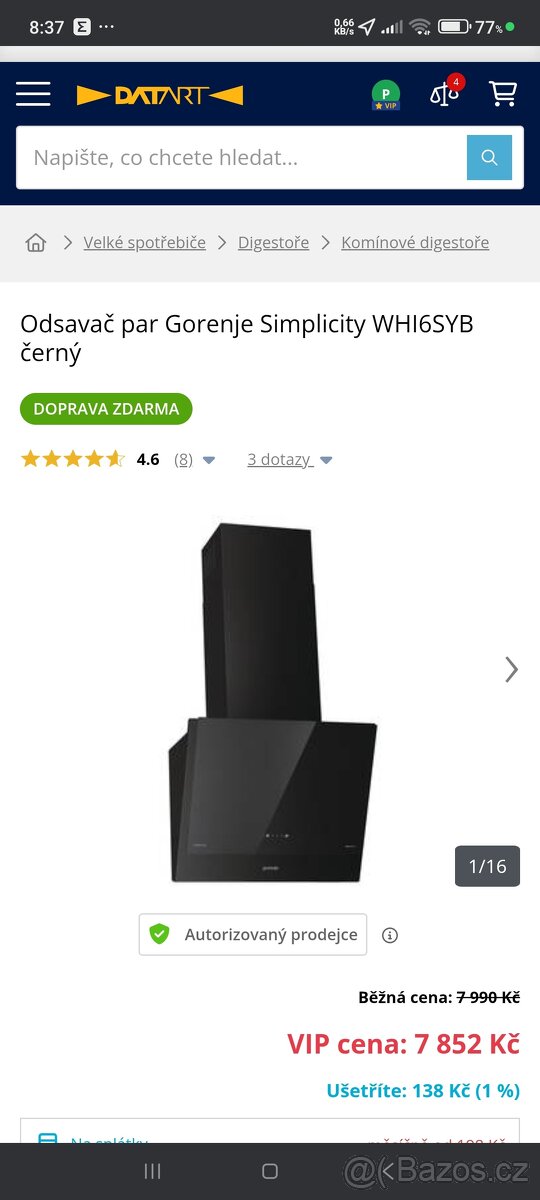Expand the '3 dotazy' questions dropdown
Screen dimensions: 540x1200
(x=290, y=459)
